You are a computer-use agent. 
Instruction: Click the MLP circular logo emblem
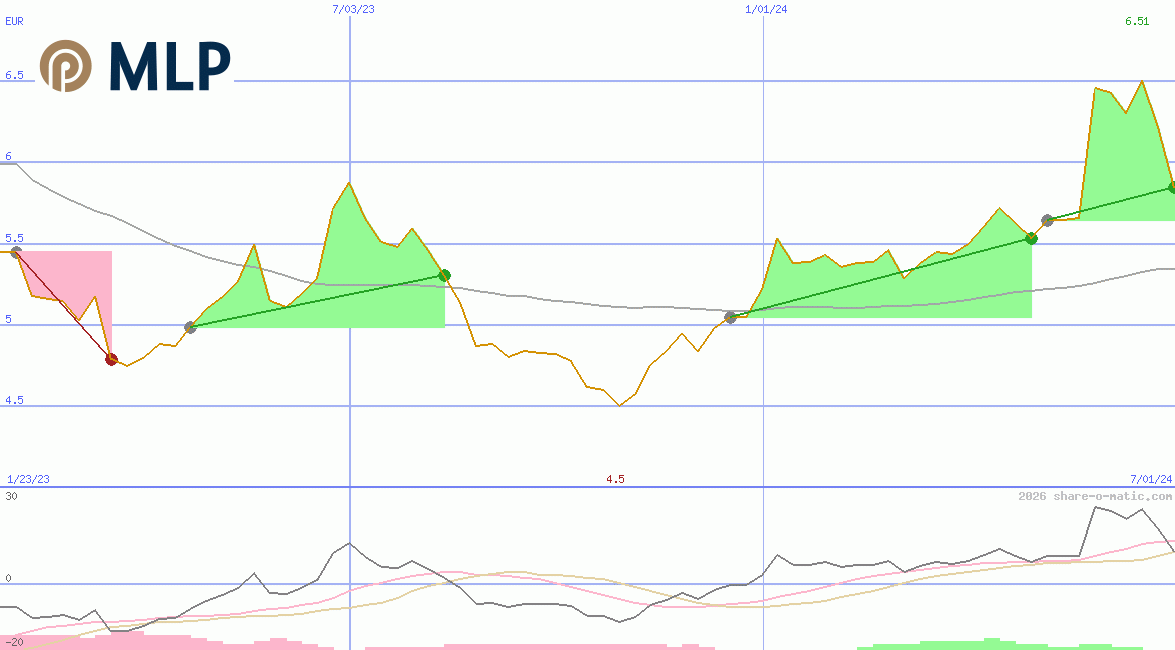(65, 66)
